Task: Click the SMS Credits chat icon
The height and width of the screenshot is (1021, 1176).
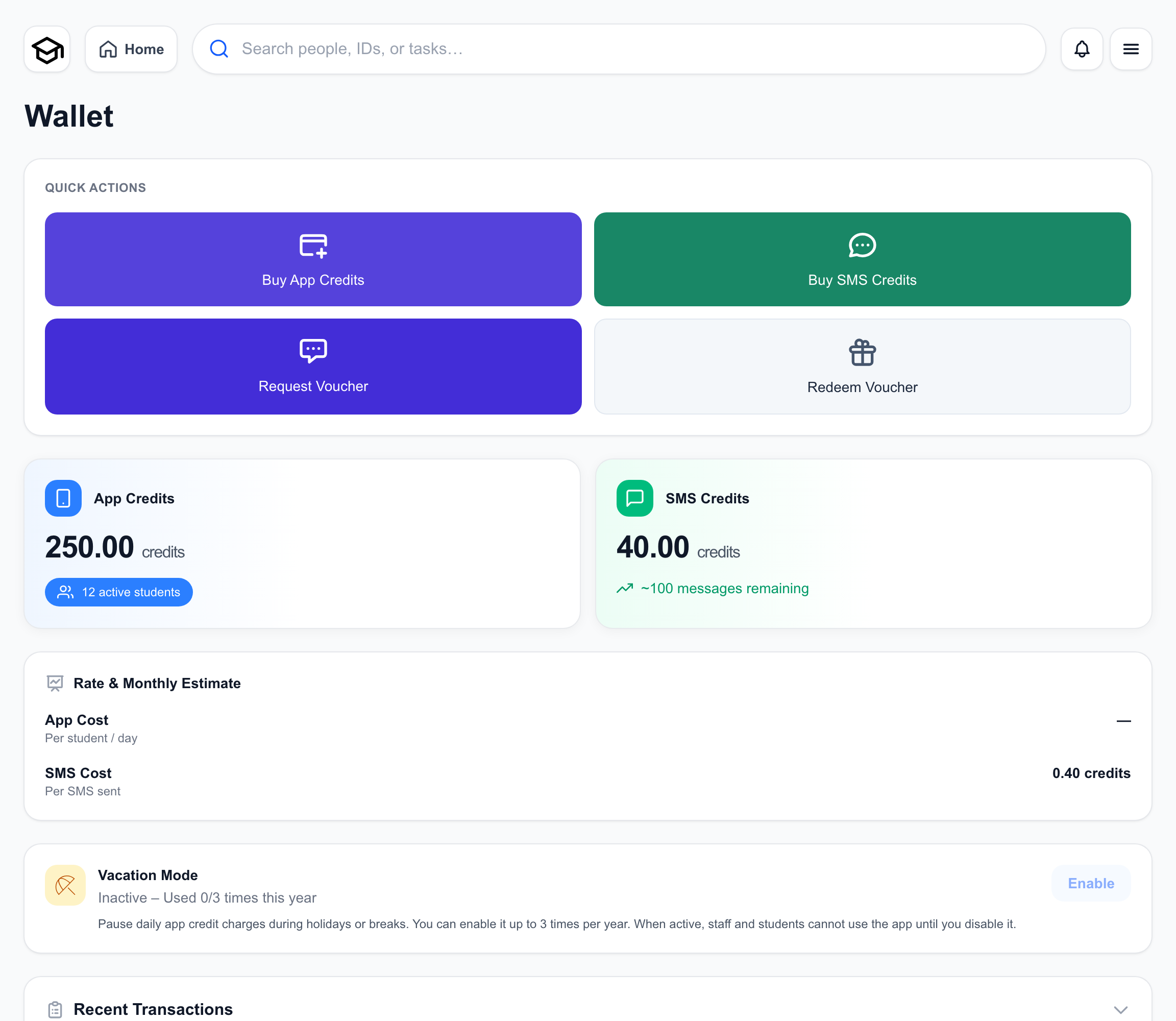Action: pos(635,499)
